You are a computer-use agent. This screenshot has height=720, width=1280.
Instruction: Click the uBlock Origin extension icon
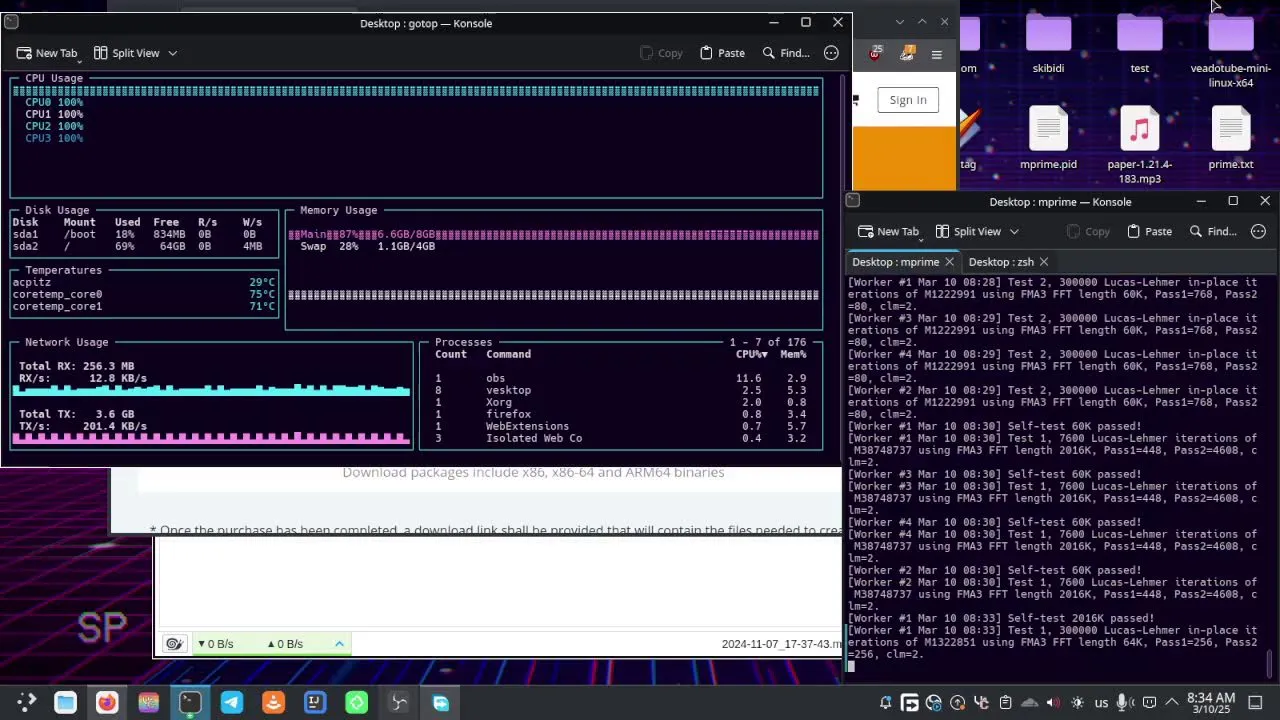[876, 54]
